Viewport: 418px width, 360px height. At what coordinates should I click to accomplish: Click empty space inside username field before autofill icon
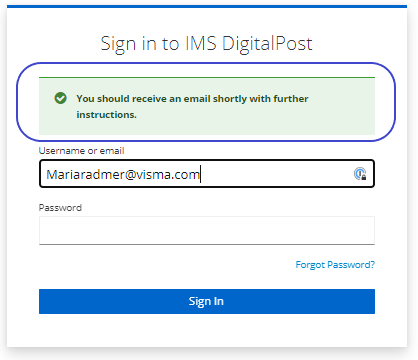point(277,174)
